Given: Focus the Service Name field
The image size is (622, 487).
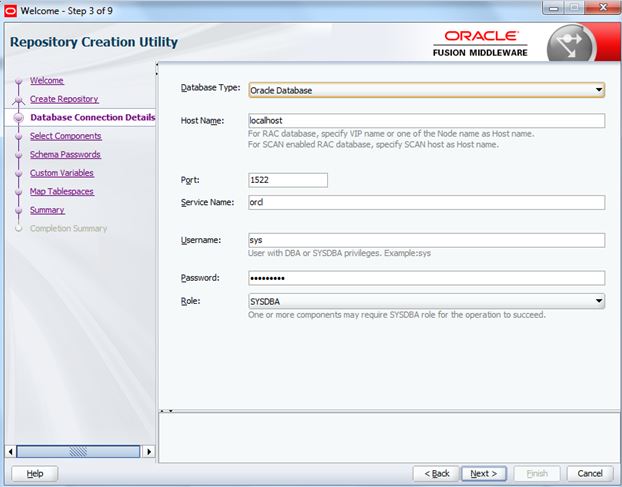Looking at the screenshot, I should coord(426,202).
